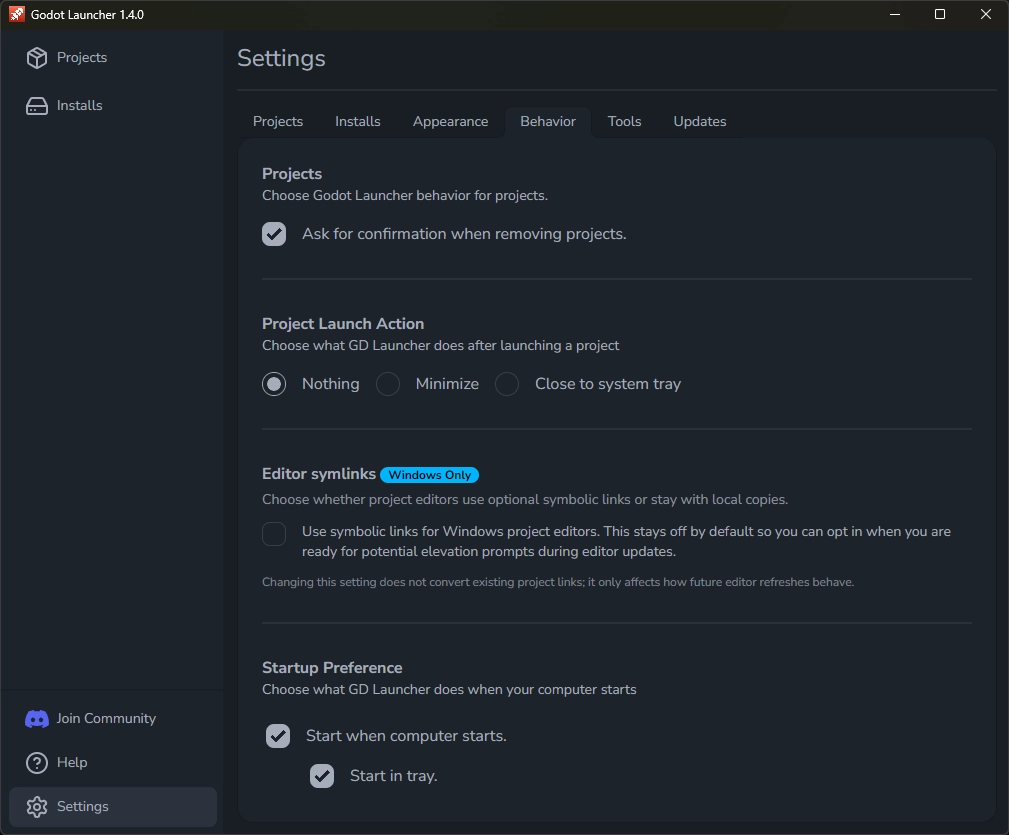1009x835 pixels.
Task: Uncheck Start when computer starts
Action: coord(278,736)
